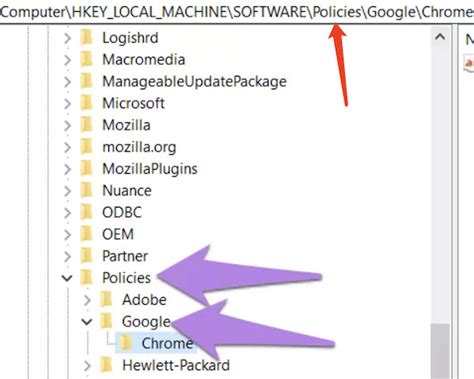Click the Nuance folder icon
474x379 pixels.
[87, 190]
